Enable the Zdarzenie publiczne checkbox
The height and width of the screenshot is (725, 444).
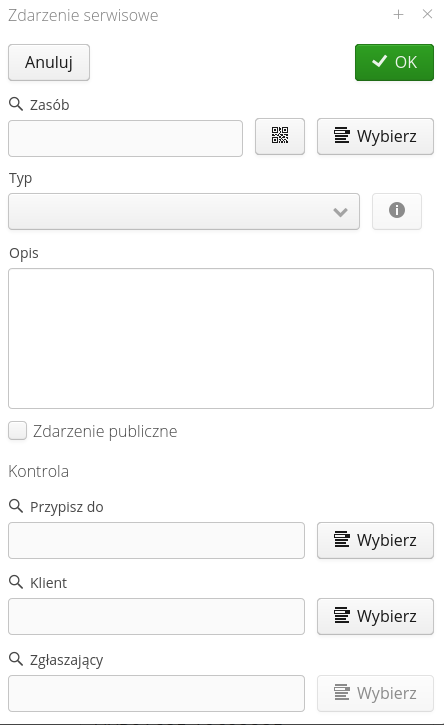coord(18,430)
